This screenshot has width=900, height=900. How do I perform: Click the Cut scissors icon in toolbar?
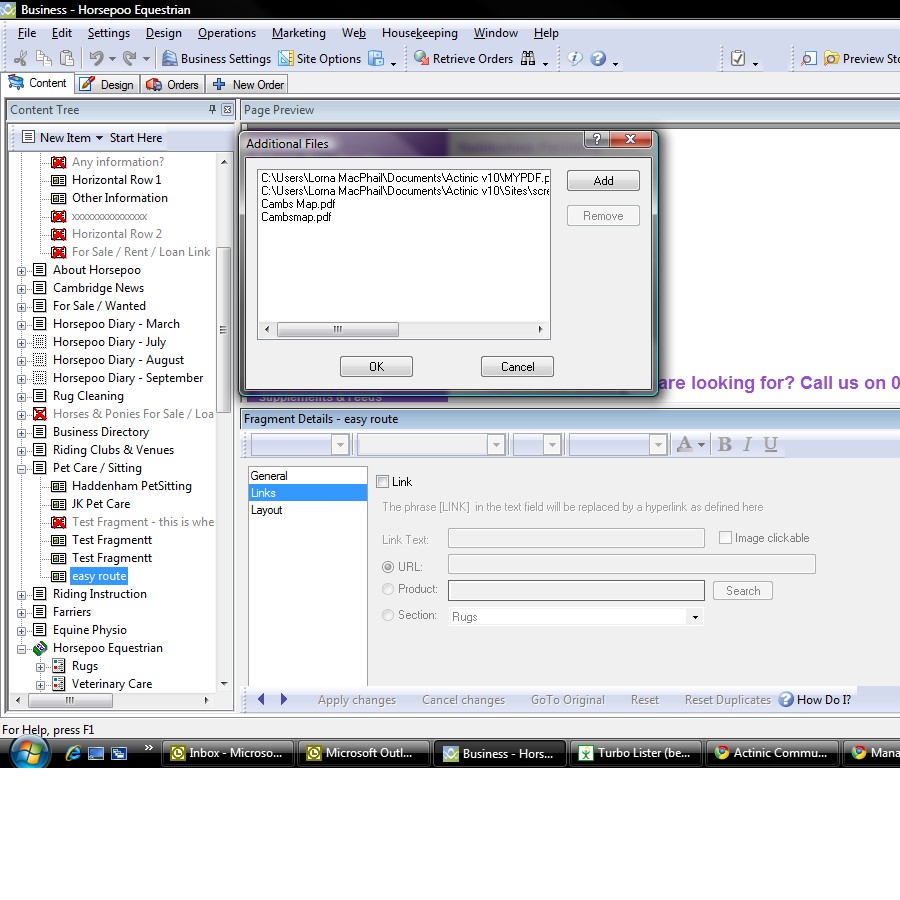[20, 59]
